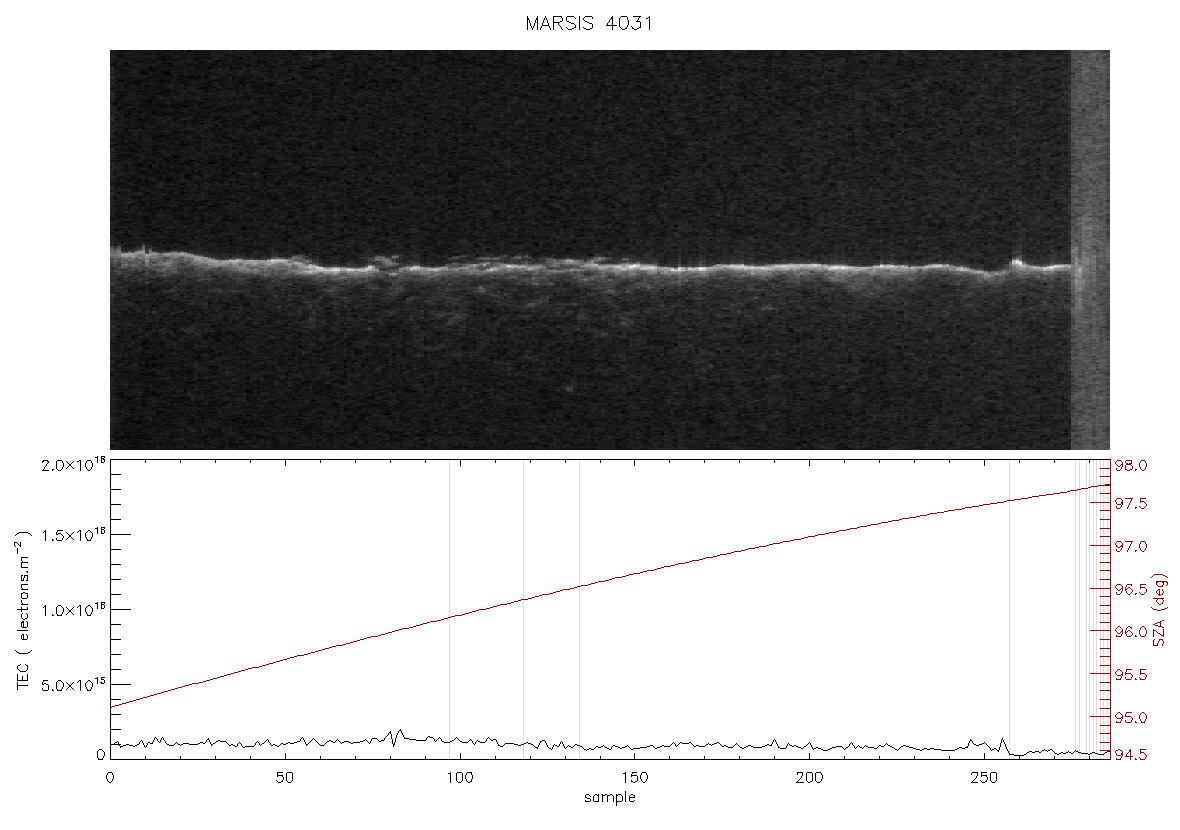1180x830 pixels.
Task: Click the SZA axis value "95.0"
Action: (x=1131, y=718)
